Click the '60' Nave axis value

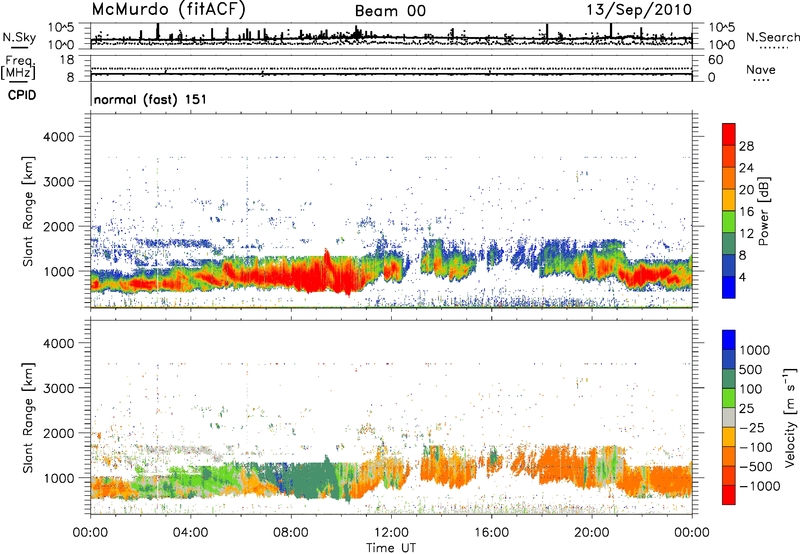pos(715,60)
